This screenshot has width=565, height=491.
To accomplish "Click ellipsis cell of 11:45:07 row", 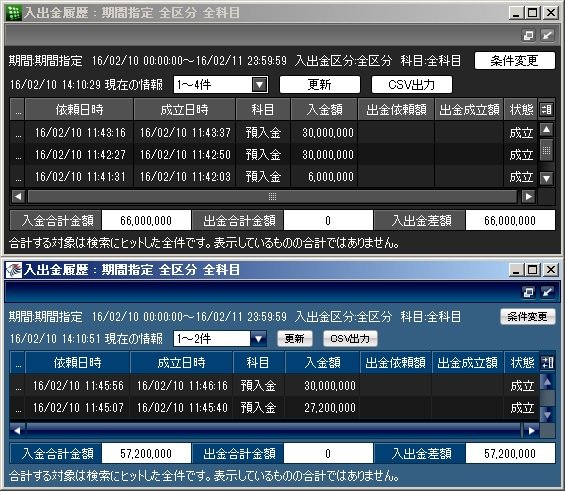I will [17, 407].
